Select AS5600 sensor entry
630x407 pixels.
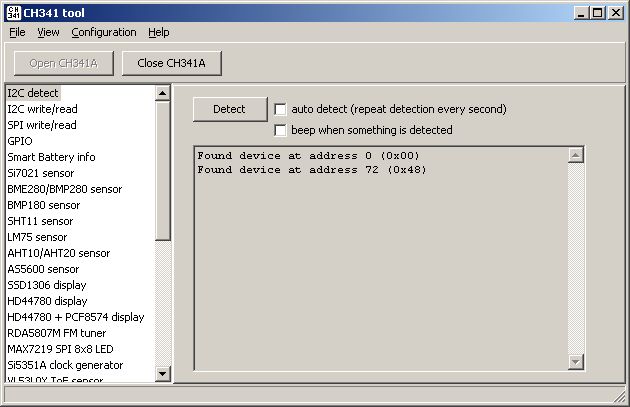tap(43, 269)
